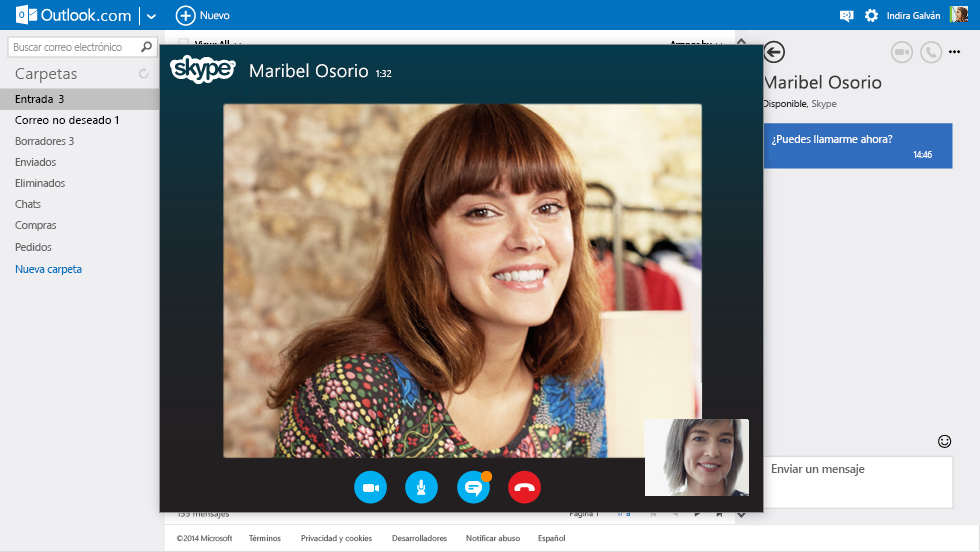980x552 pixels.
Task: Open the Correo no deseado folder
Action: 67,120
